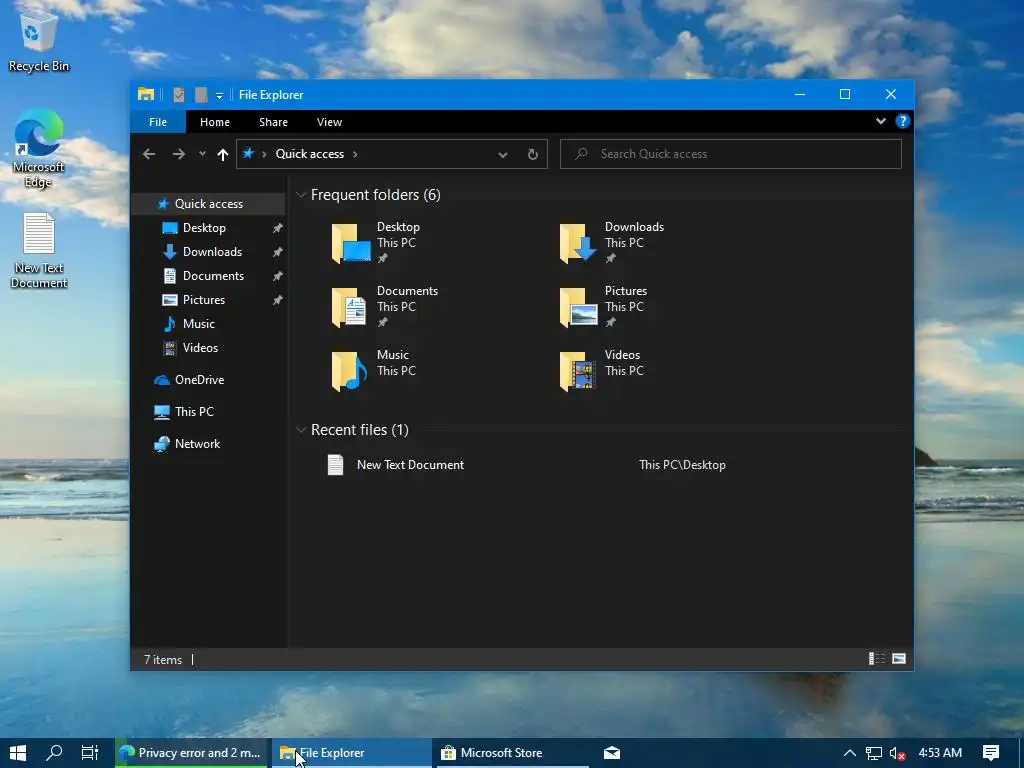The height and width of the screenshot is (768, 1024).
Task: Go back with the Back arrow
Action: tap(149, 154)
